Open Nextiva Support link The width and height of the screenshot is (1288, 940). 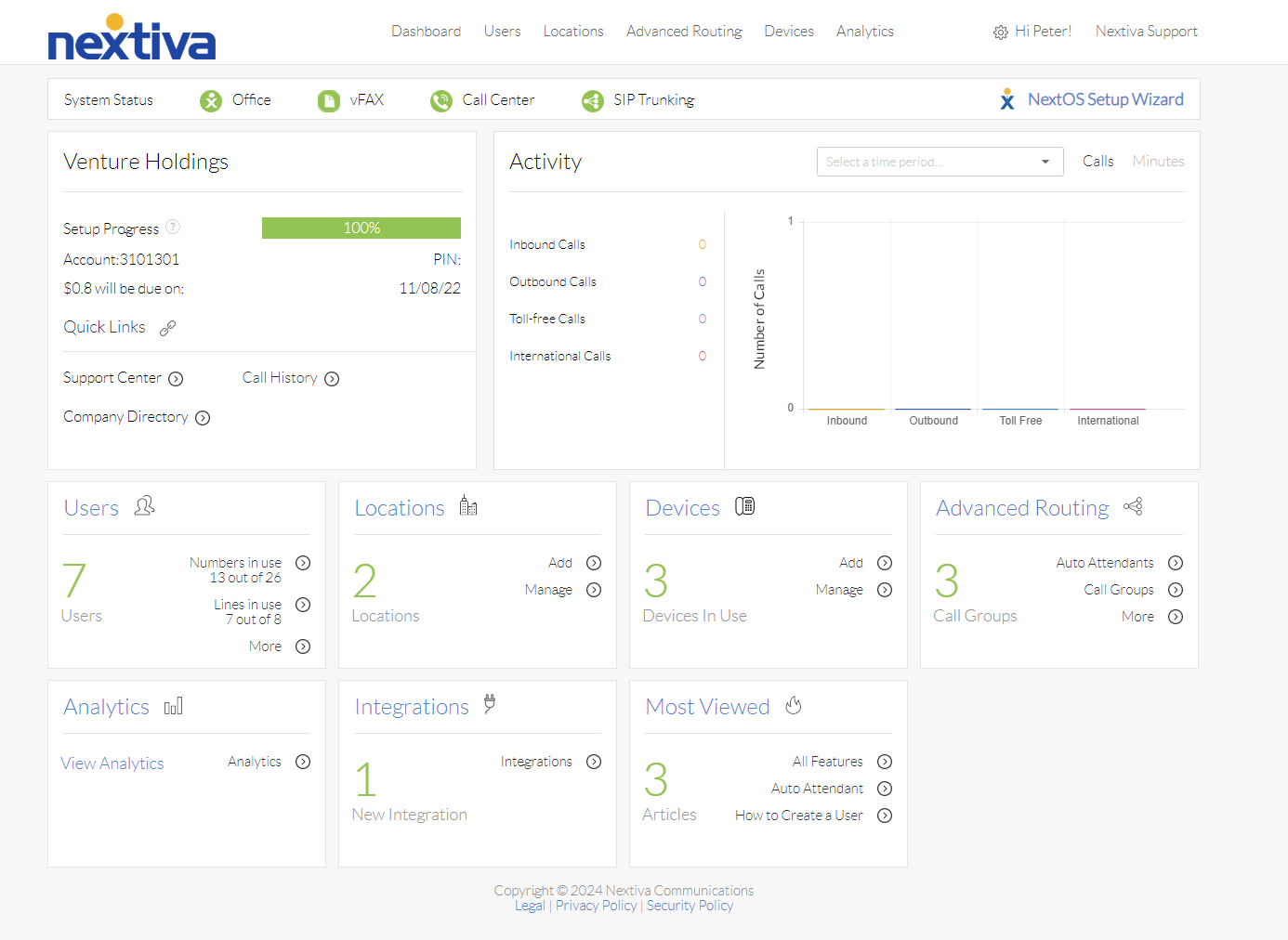pyautogui.click(x=1147, y=32)
